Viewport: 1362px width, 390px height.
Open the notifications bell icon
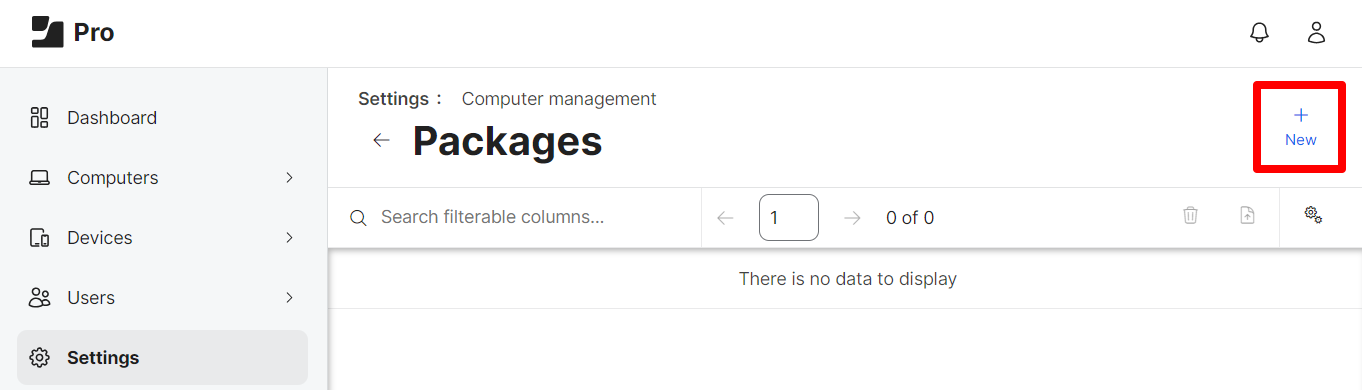pyautogui.click(x=1260, y=32)
